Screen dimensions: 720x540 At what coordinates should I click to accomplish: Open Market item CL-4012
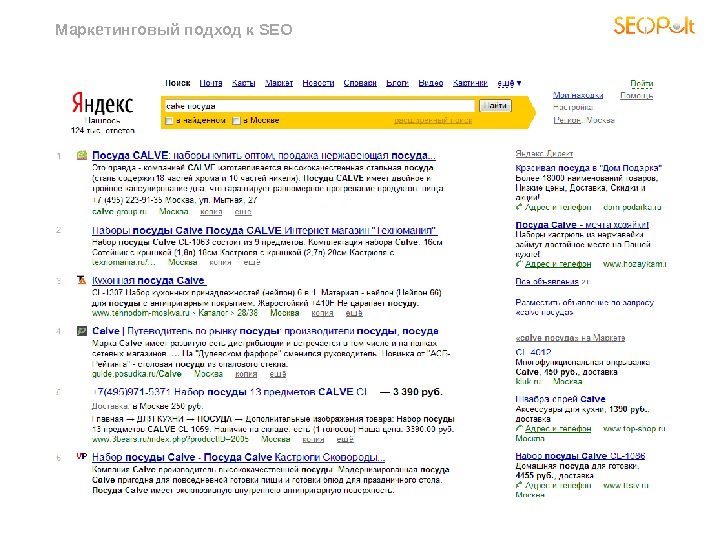coord(533,352)
